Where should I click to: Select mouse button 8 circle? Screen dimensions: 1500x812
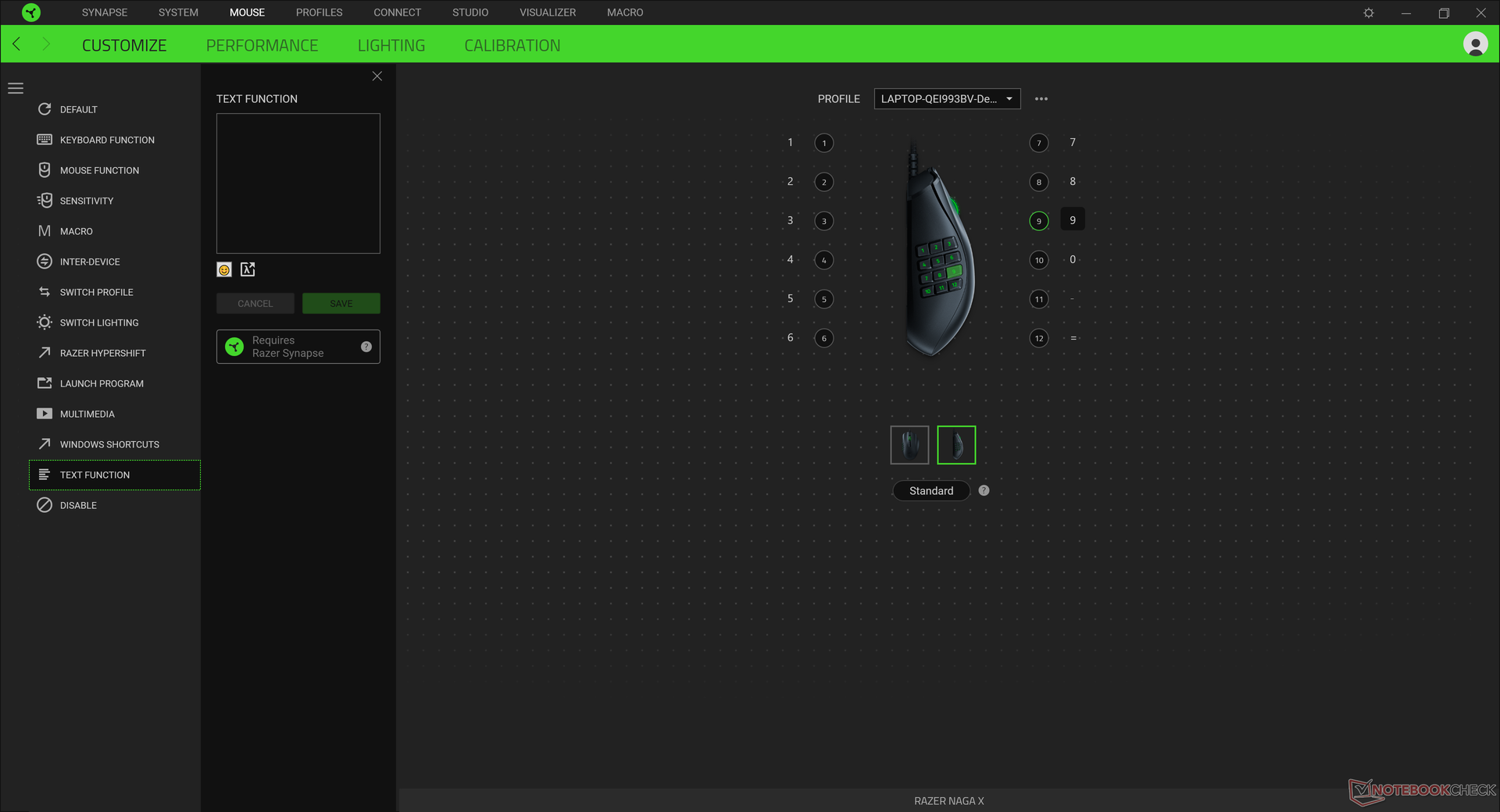[1038, 182]
